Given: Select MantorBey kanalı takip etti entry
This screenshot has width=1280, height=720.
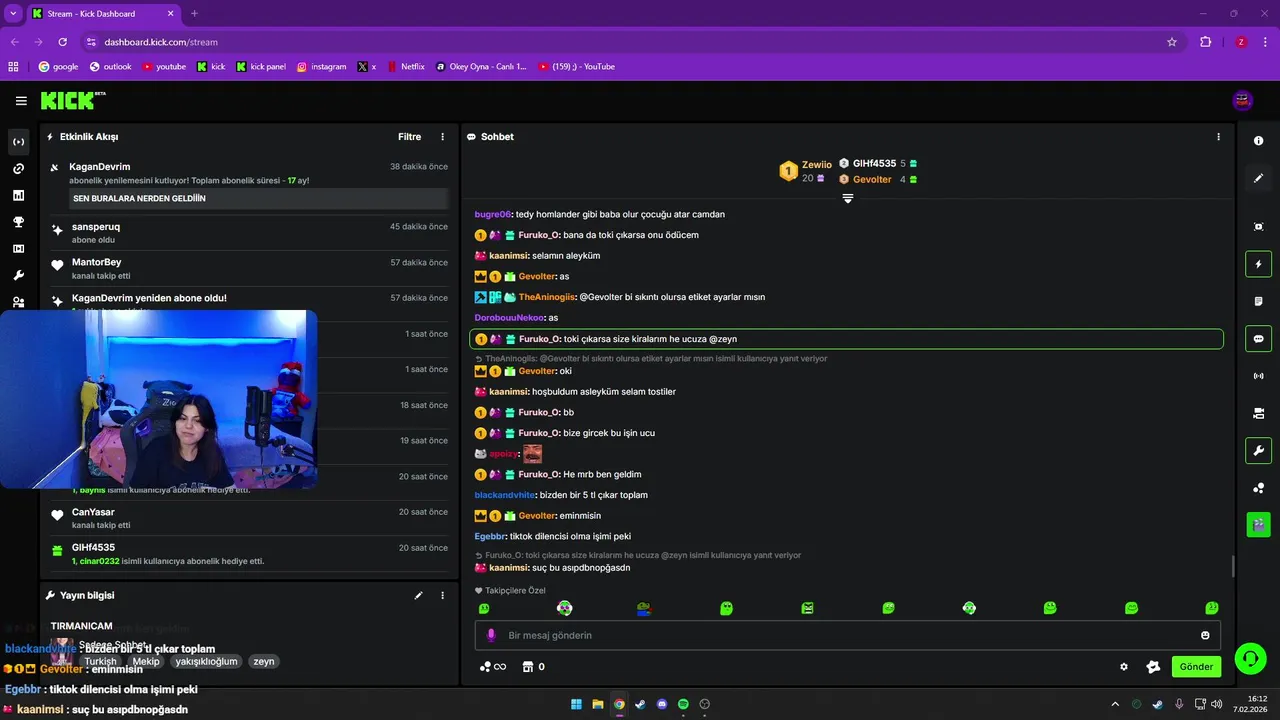Looking at the screenshot, I should click(x=248, y=268).
